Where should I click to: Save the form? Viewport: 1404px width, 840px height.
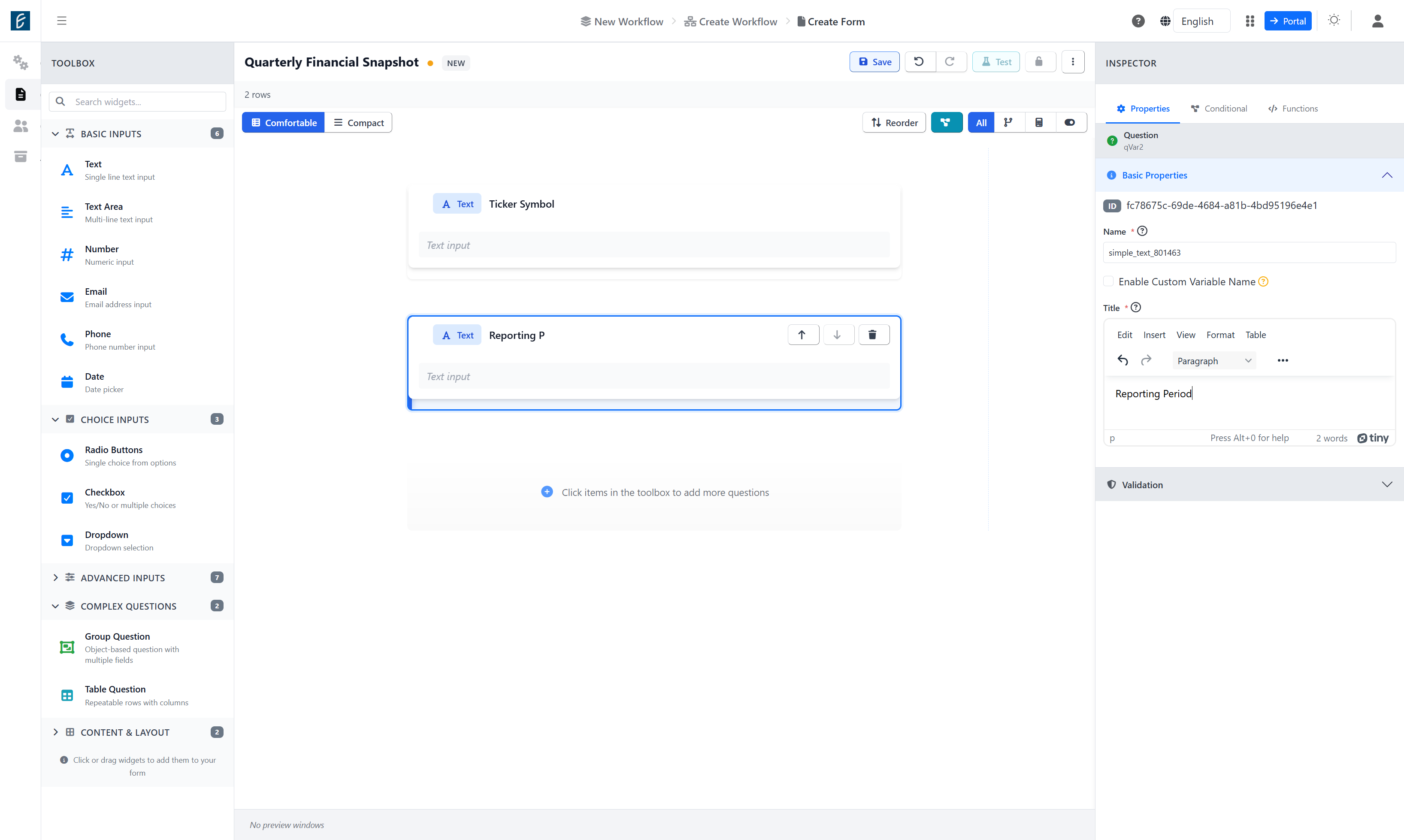tap(874, 62)
